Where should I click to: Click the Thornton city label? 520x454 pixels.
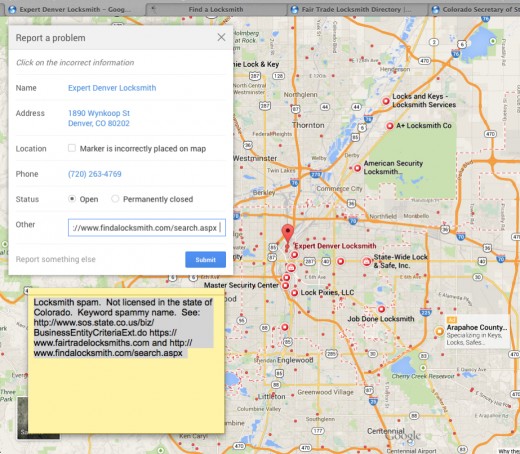[x=308, y=125]
